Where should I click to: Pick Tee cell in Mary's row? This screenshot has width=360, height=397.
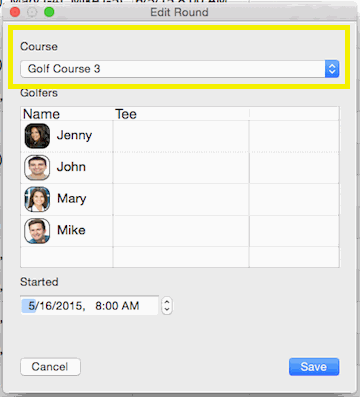coord(181,199)
